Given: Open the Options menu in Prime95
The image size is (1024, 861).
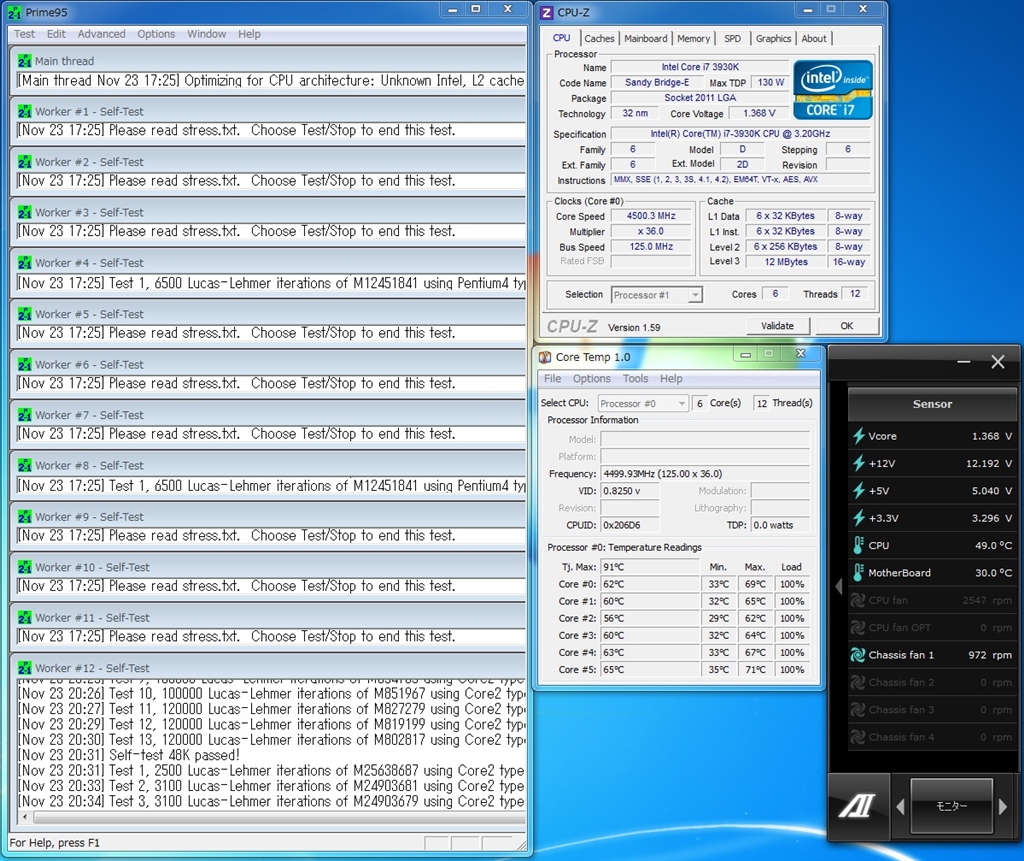Looking at the screenshot, I should [156, 34].
